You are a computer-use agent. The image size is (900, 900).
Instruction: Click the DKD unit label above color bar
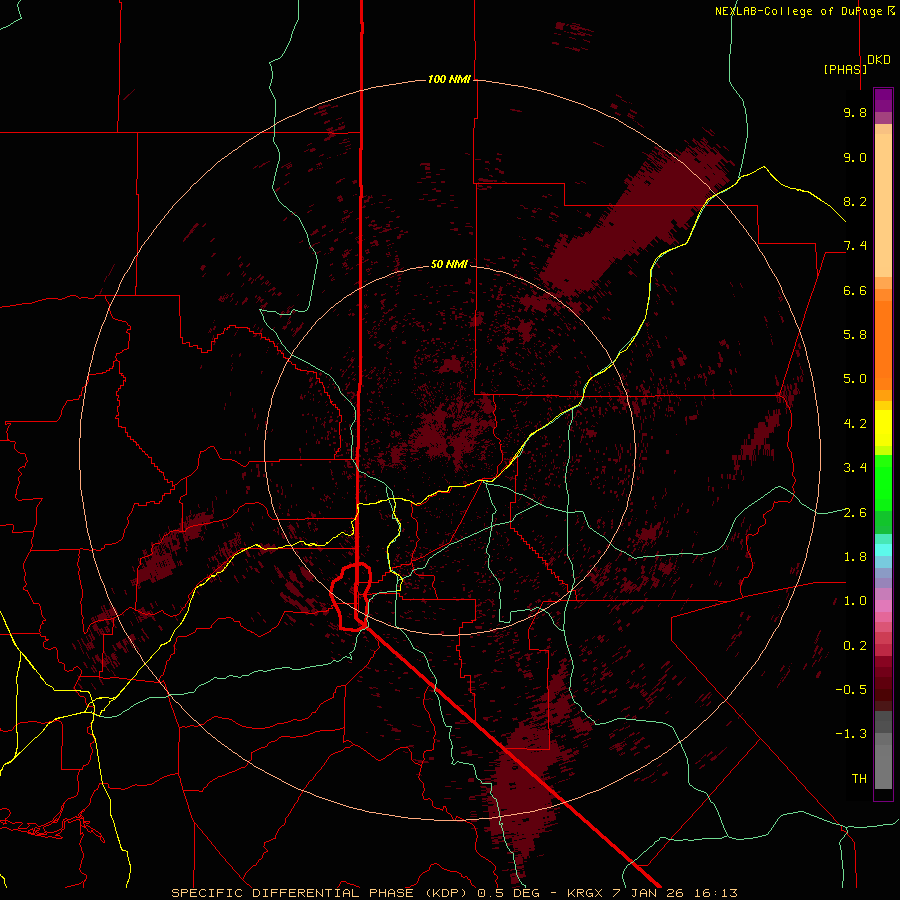point(879,60)
